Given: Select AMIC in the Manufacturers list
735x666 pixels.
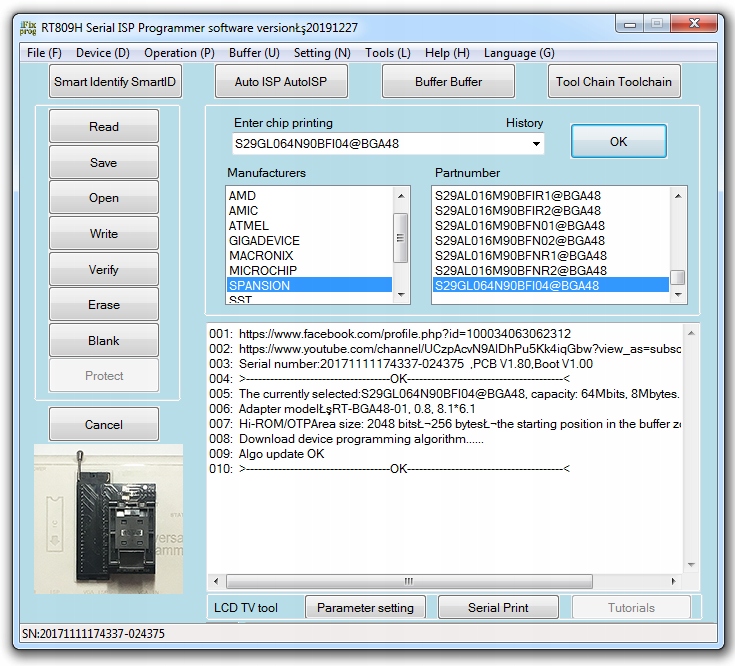Looking at the screenshot, I should coord(309,210).
